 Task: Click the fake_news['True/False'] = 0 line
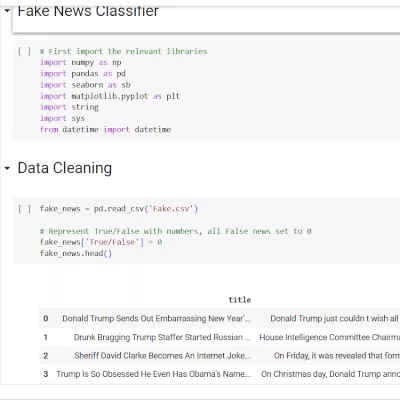click(x=101, y=242)
